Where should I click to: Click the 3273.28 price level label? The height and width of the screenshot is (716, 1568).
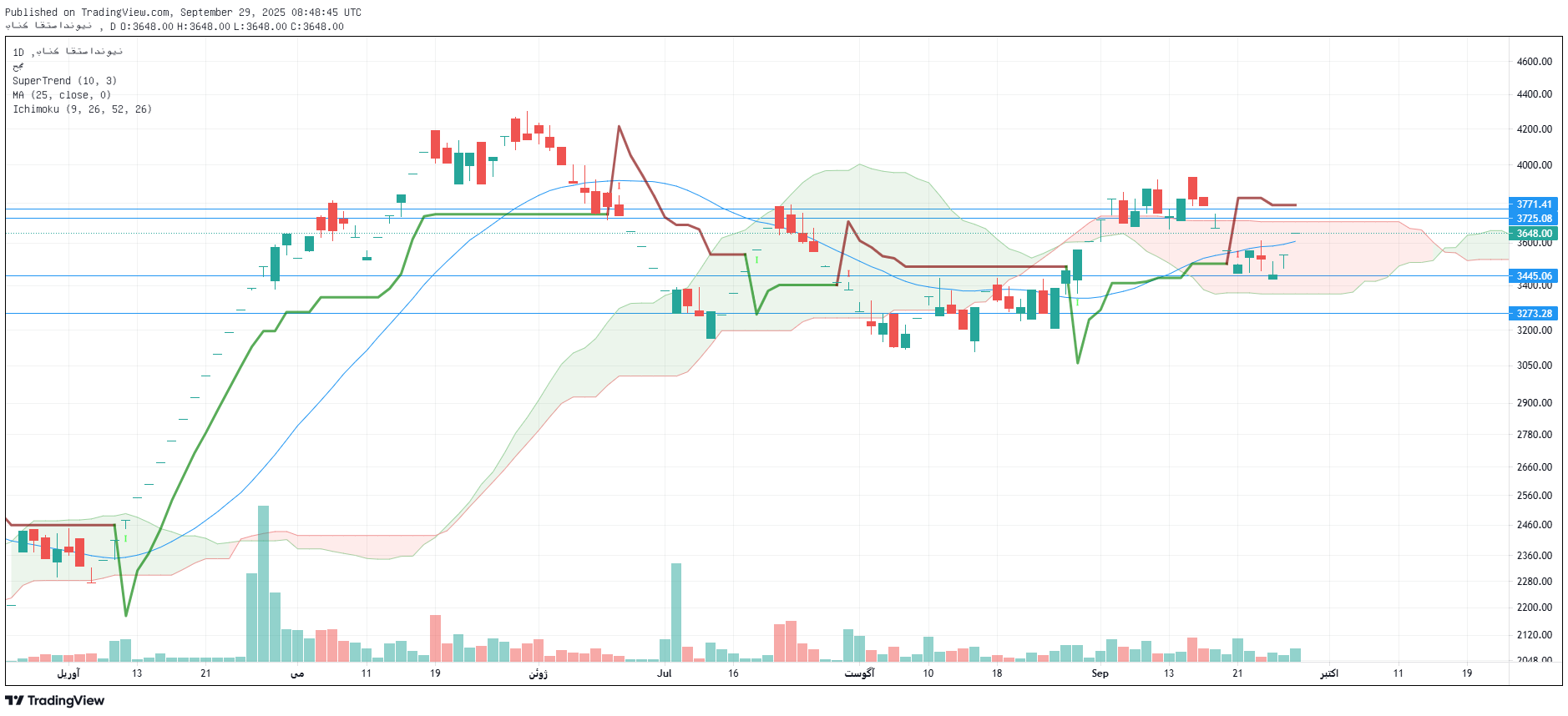click(1533, 314)
